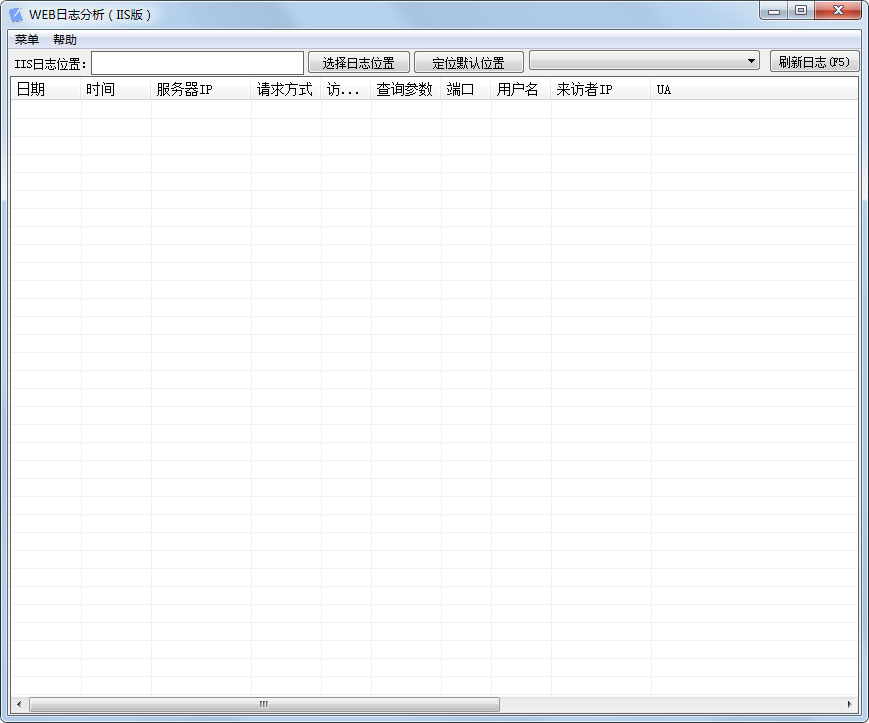Click the 请求方式 column header
The image size is (869, 723).
click(x=285, y=90)
